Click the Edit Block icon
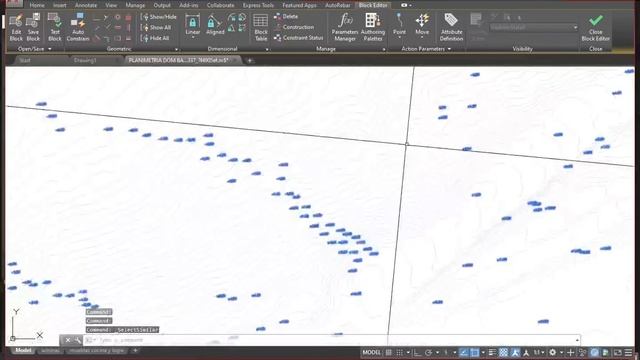Image resolution: width=640 pixels, height=360 pixels. (x=16, y=27)
